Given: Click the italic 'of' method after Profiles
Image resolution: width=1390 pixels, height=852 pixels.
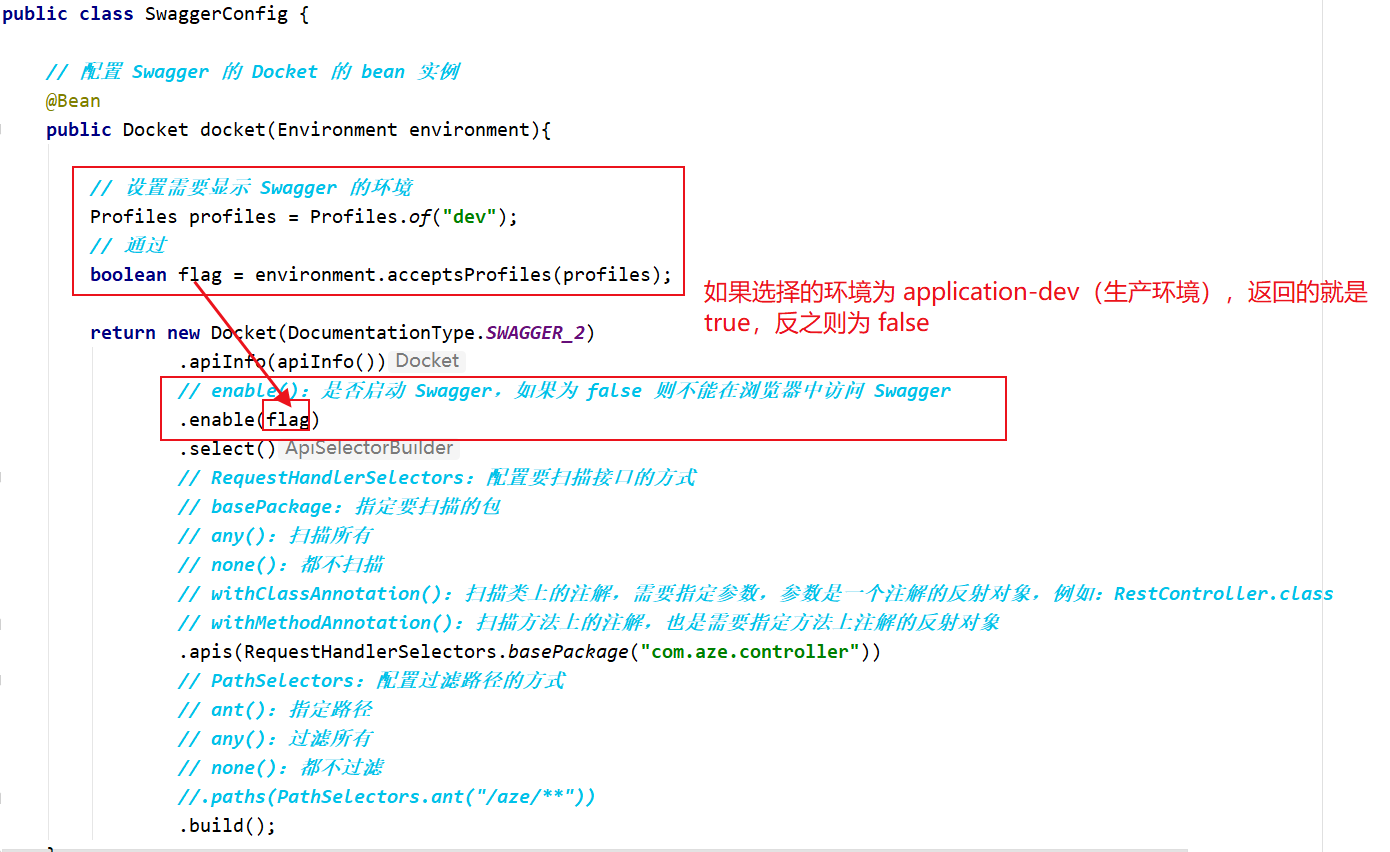Looking at the screenshot, I should click(x=420, y=217).
